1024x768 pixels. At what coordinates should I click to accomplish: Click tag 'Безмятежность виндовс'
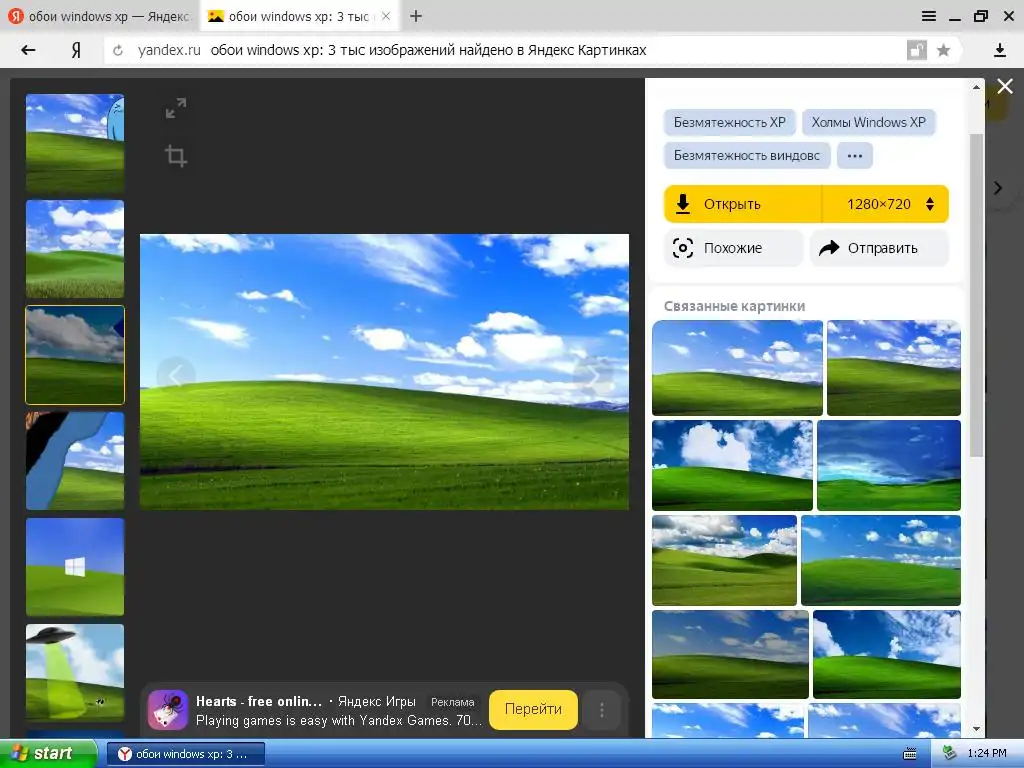(x=746, y=155)
